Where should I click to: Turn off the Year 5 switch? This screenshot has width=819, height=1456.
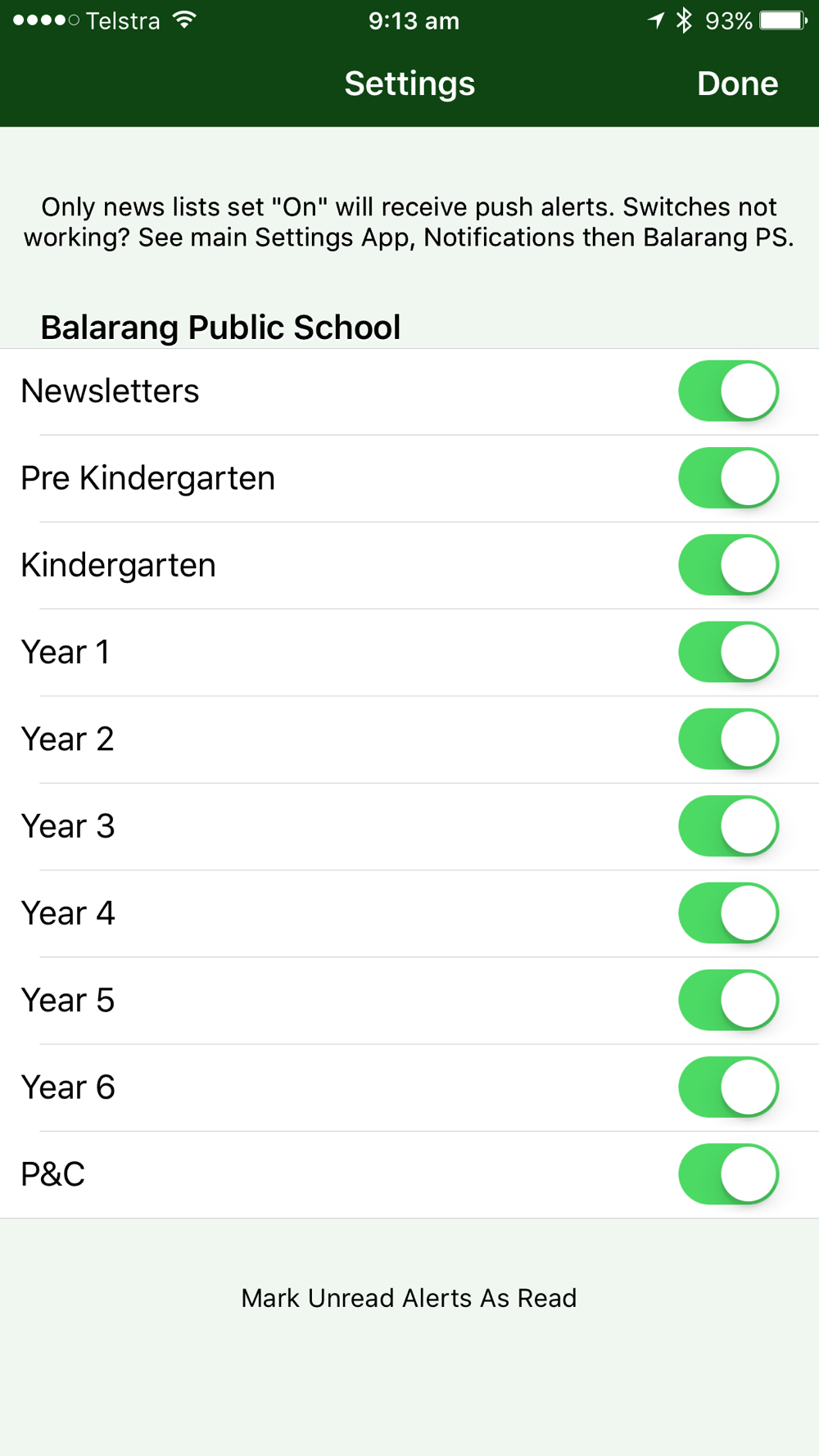(728, 1001)
